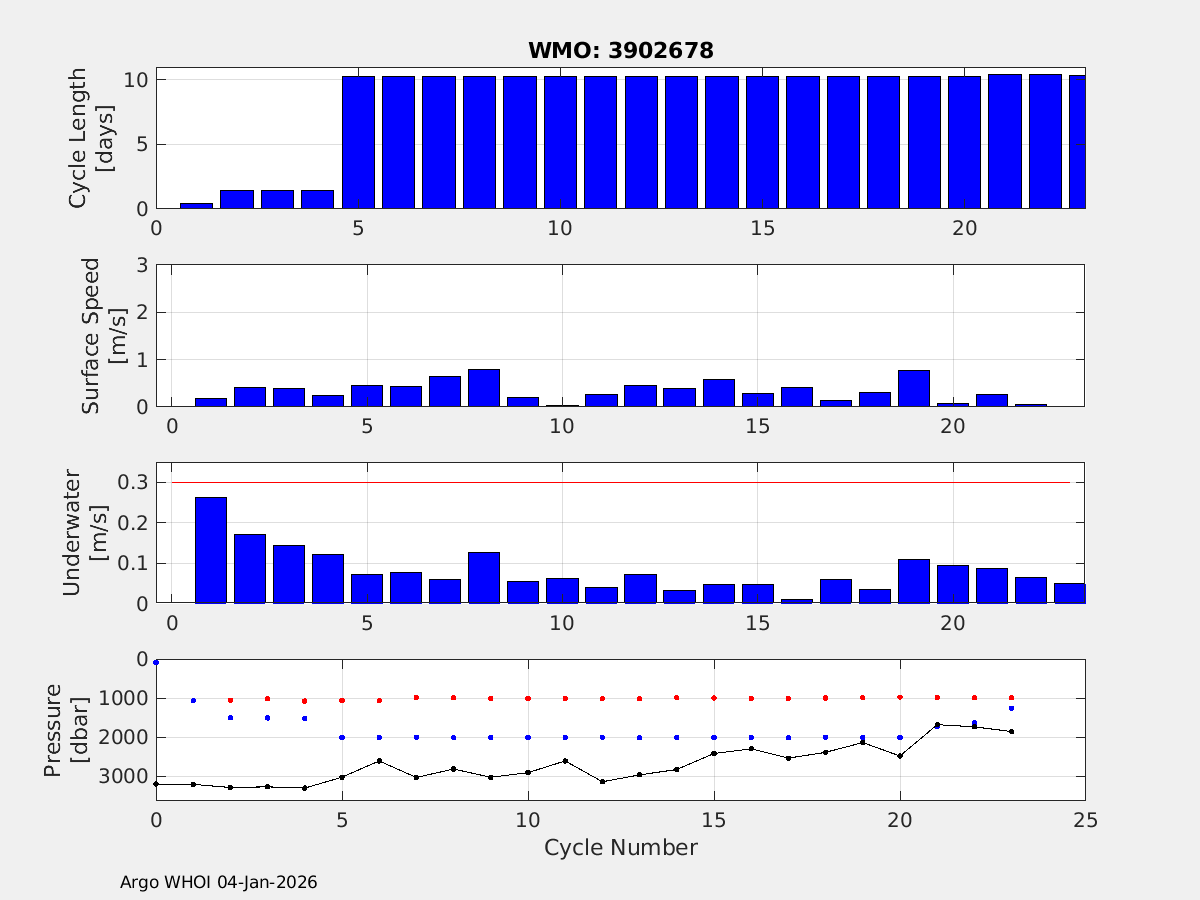Click the plot title WMO: 3902678
This screenshot has width=1200, height=900.
(620, 51)
